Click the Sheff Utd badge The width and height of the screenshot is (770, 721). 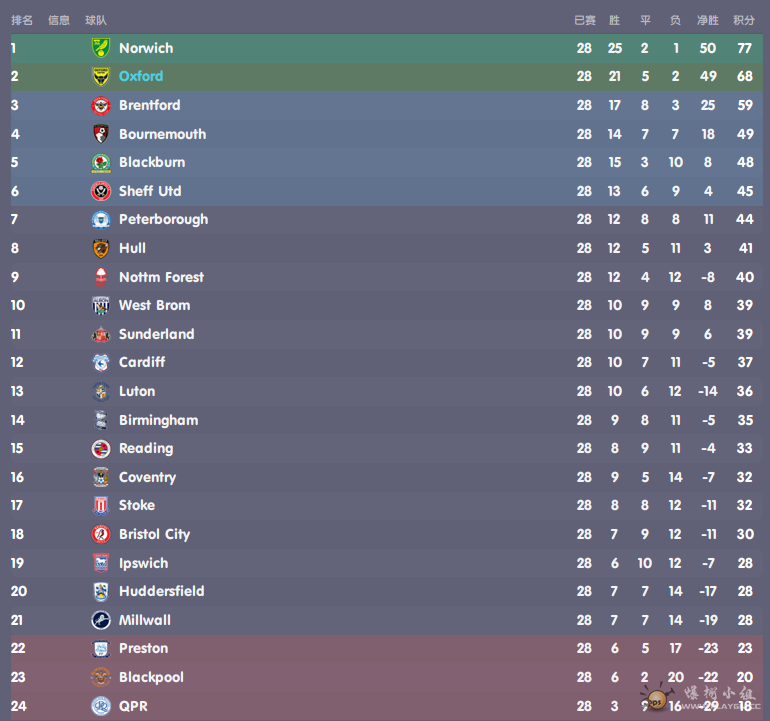pyautogui.click(x=101, y=191)
